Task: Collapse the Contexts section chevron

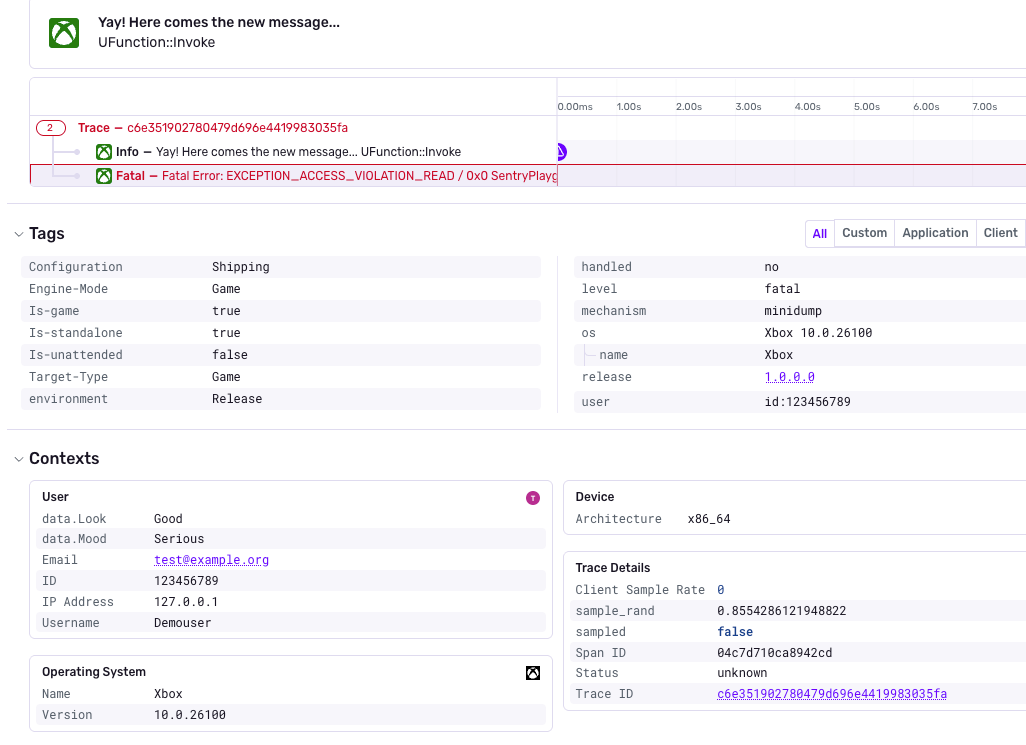Action: 18,459
